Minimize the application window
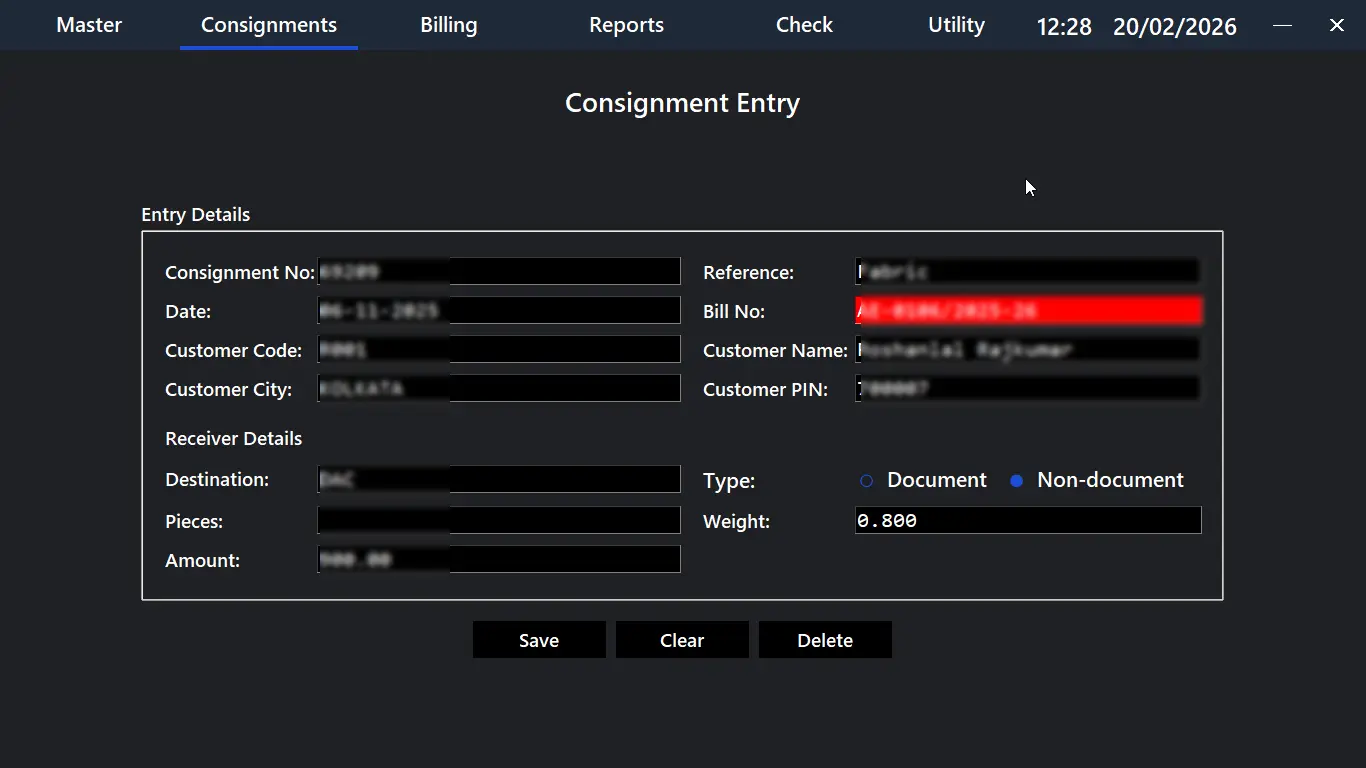 (x=1282, y=26)
